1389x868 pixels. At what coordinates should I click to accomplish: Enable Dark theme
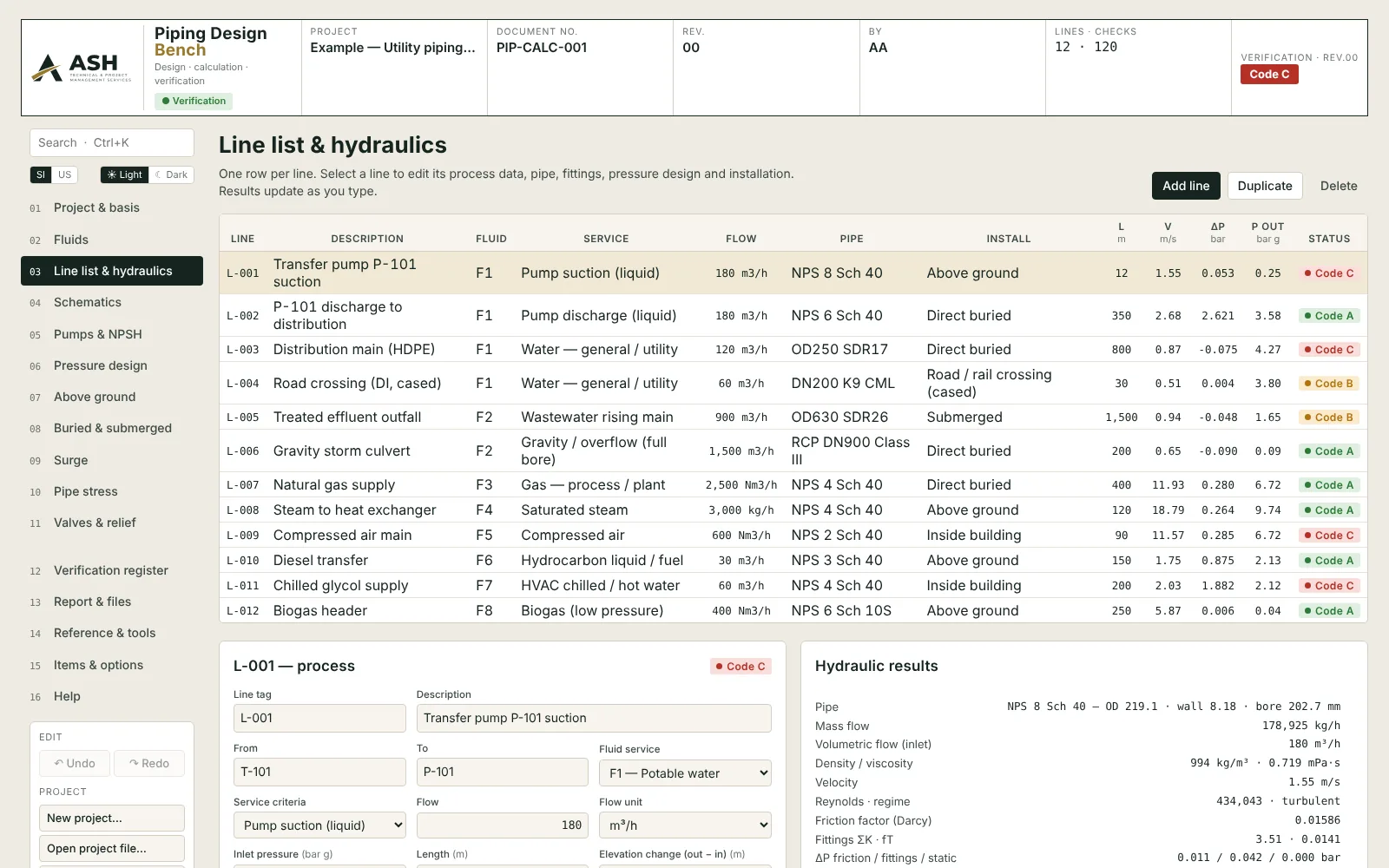(x=171, y=174)
